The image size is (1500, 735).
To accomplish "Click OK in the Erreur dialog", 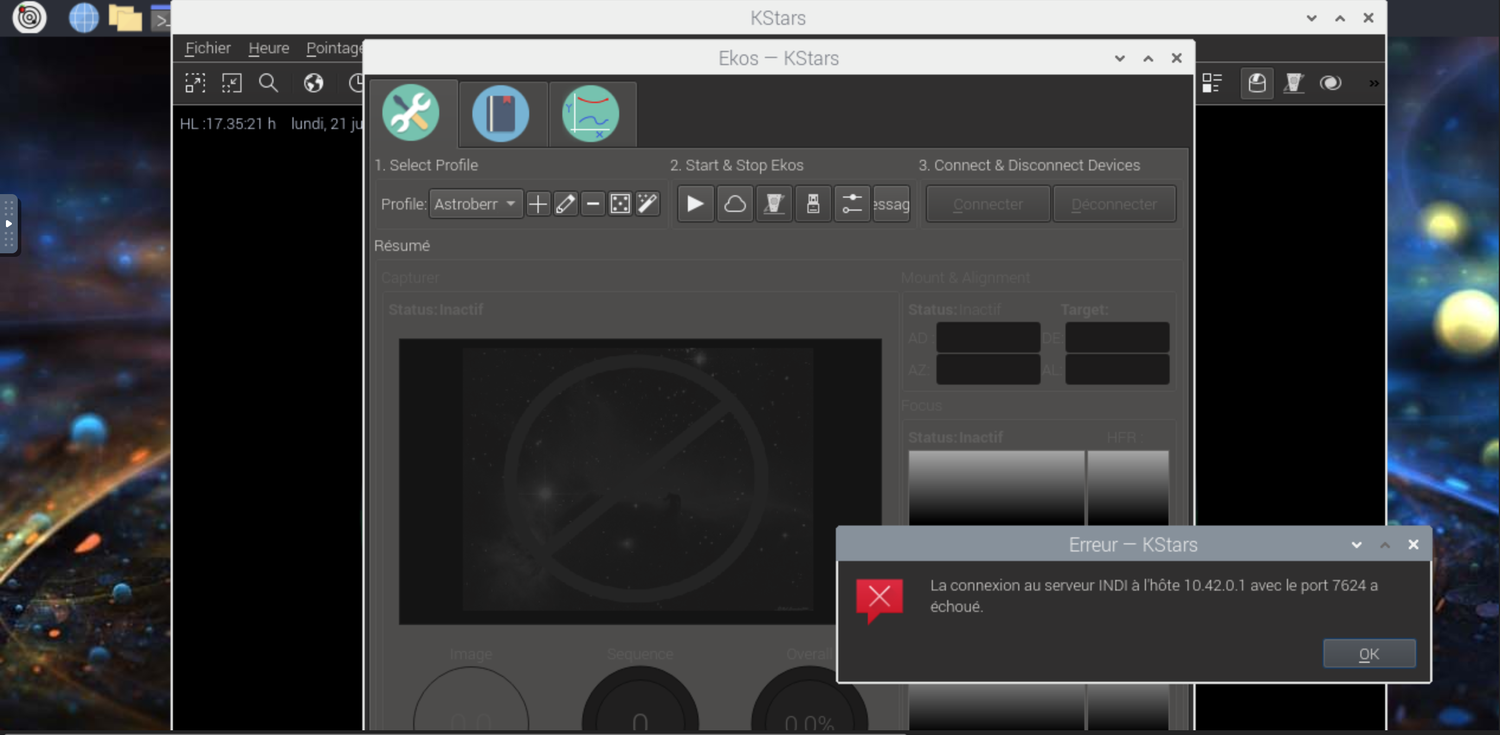I will pyautogui.click(x=1369, y=654).
